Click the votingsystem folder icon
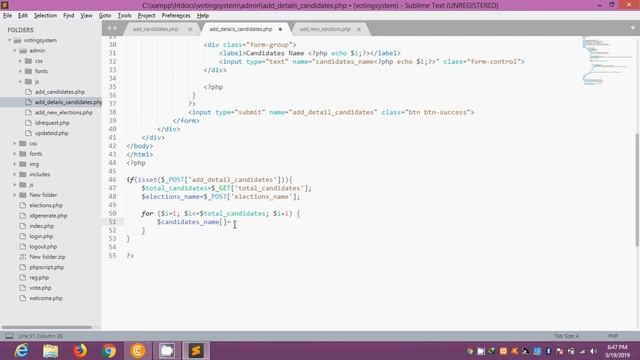 point(17,40)
